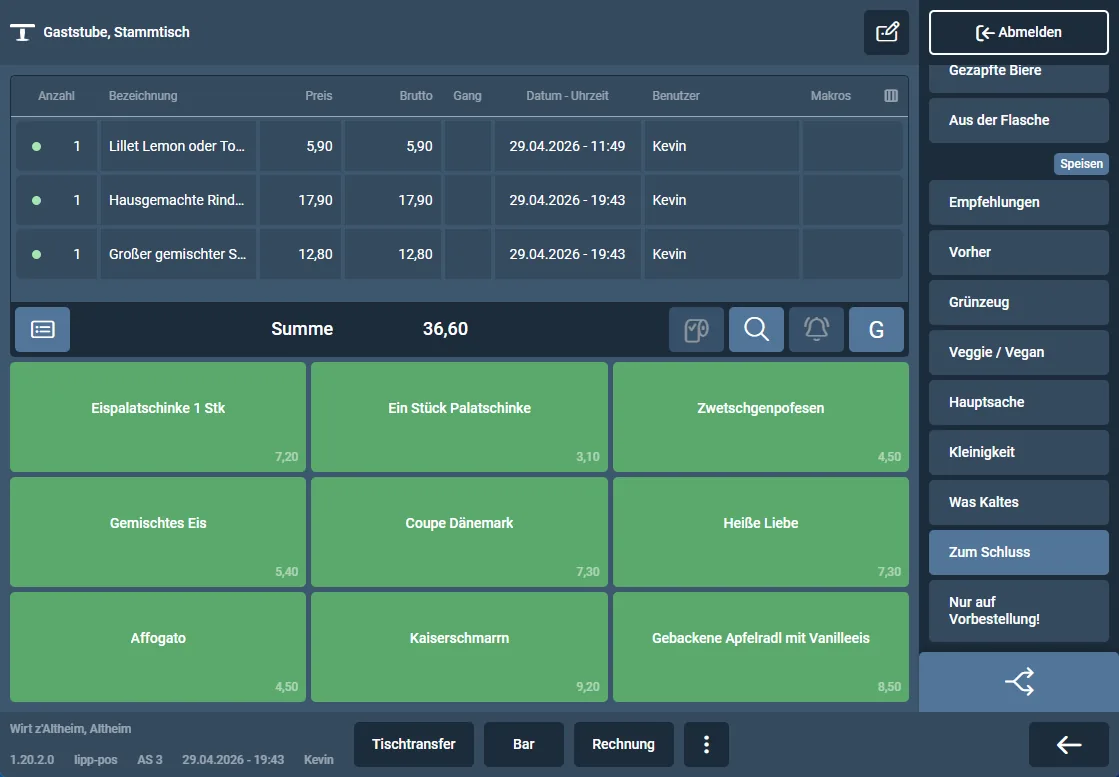Open the Veggie / Vegan category
Screen dimensions: 1119x777
click(x=1018, y=352)
